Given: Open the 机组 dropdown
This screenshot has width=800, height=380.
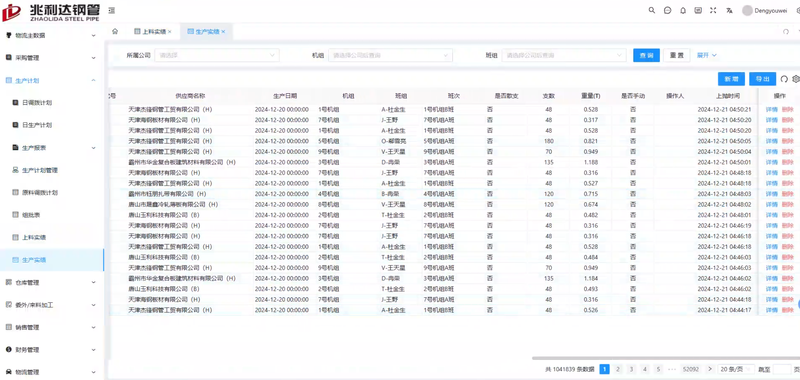Looking at the screenshot, I should click(x=390, y=55).
